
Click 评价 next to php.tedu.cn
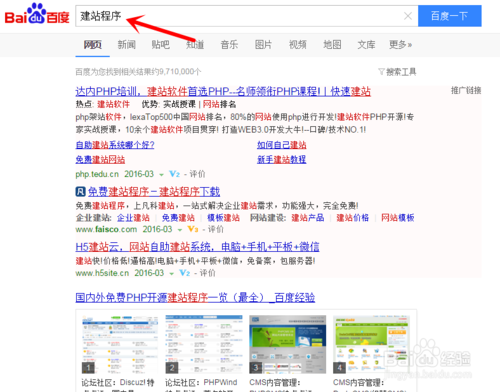[x=197, y=174]
